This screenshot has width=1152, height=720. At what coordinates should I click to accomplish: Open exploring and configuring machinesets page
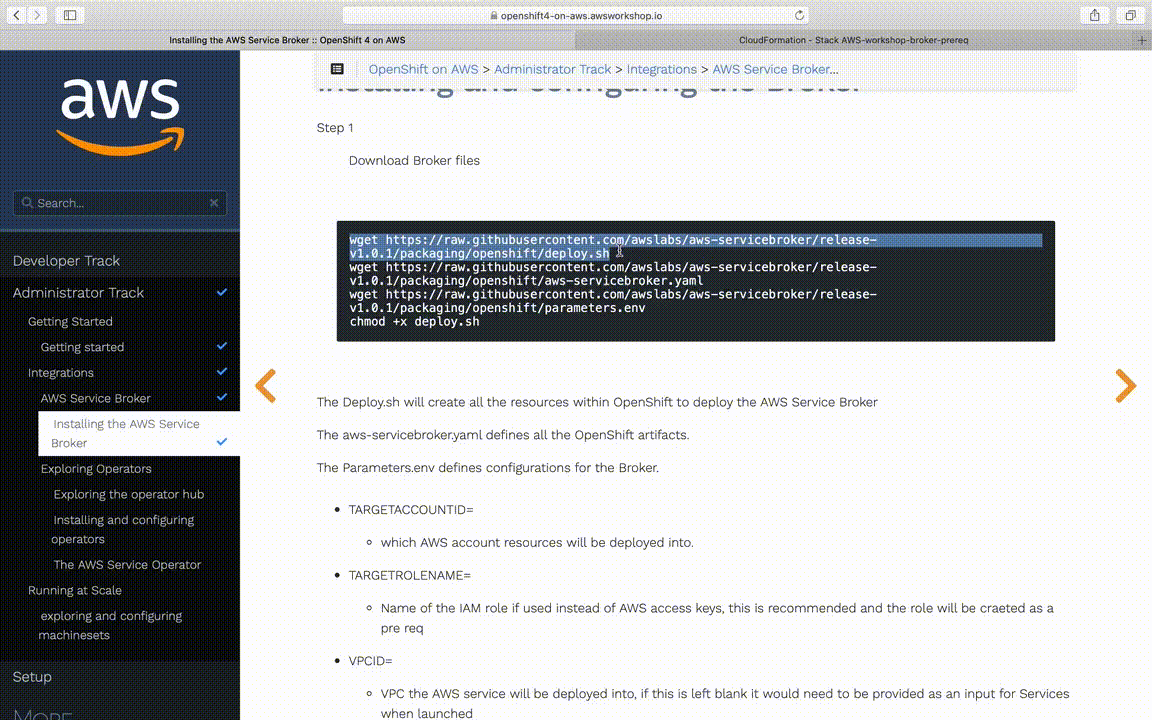[110, 625]
